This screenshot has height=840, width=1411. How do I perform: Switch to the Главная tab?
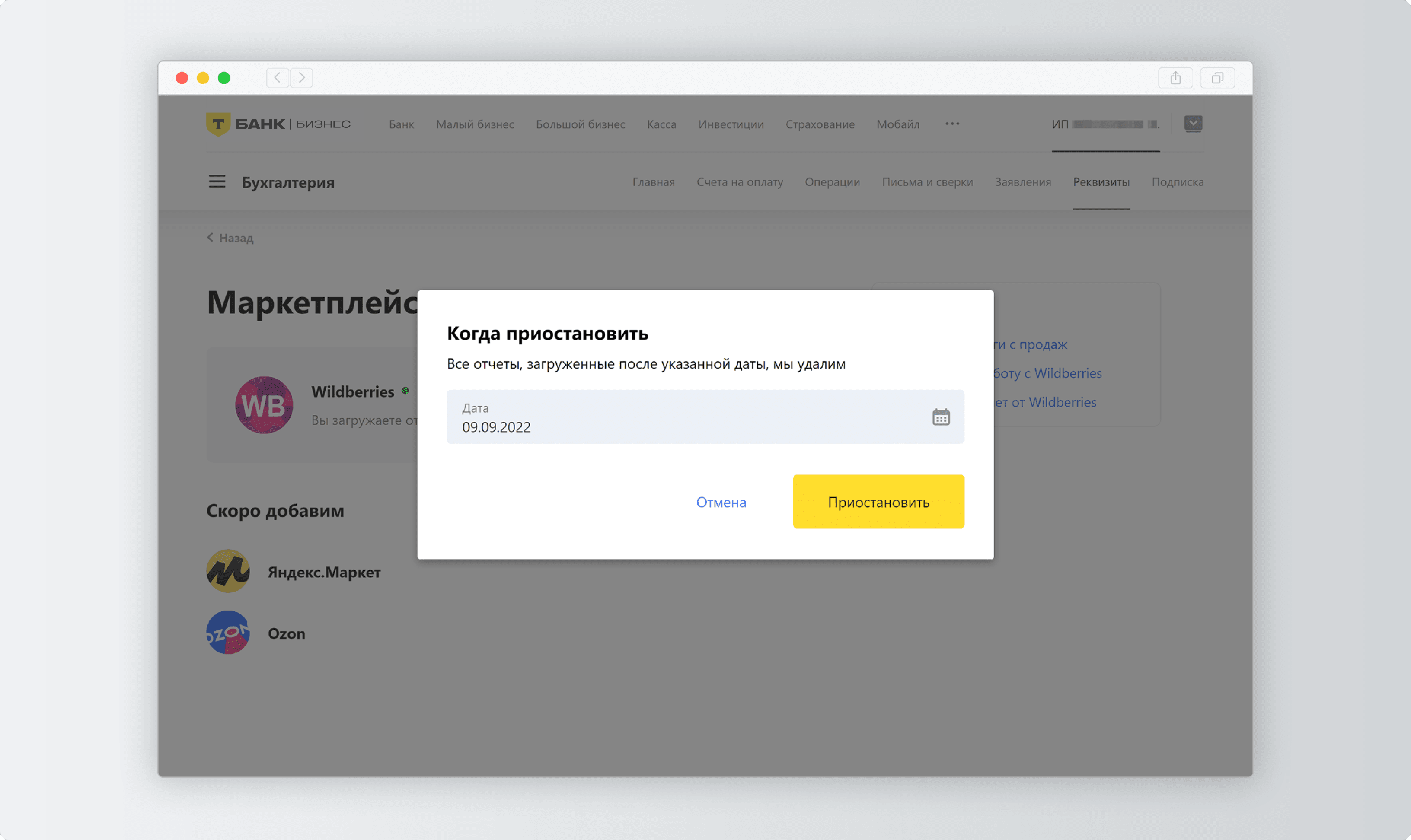(x=653, y=182)
